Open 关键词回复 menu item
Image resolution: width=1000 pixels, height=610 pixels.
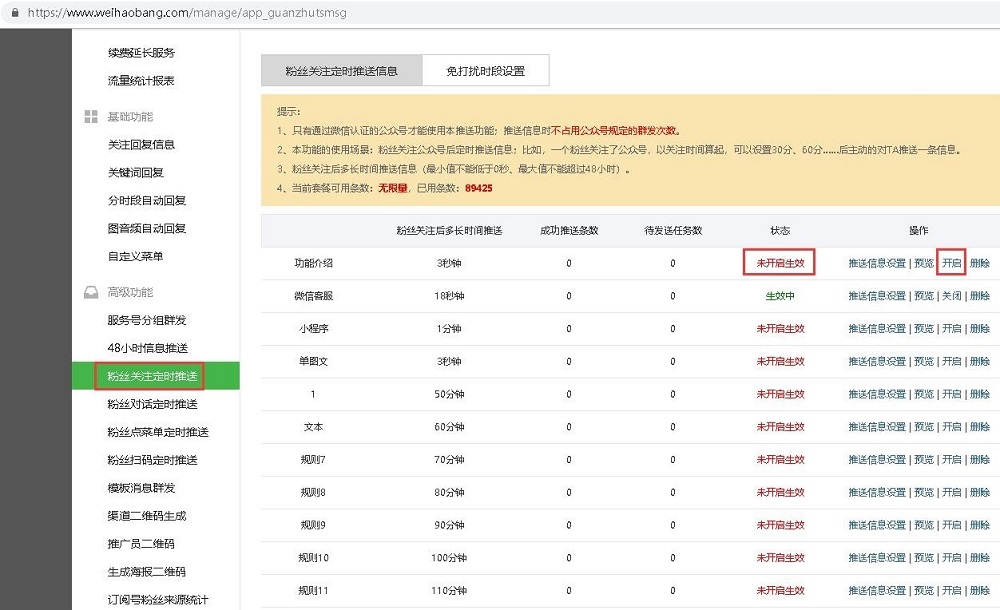136,172
